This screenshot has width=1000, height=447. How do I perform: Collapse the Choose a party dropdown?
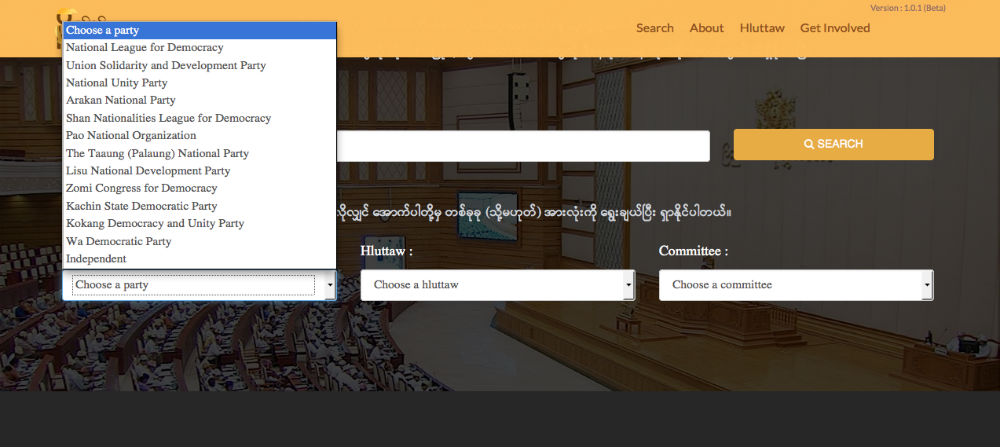tap(199, 285)
